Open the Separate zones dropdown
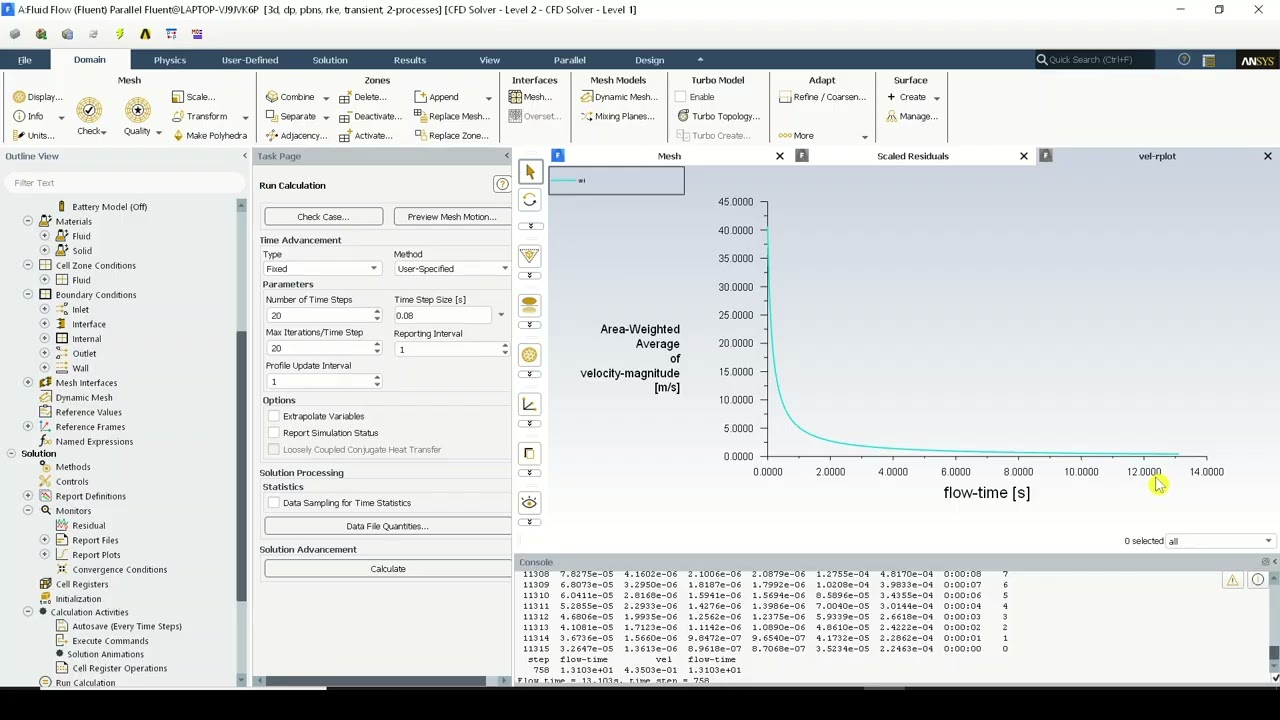 coord(325,117)
